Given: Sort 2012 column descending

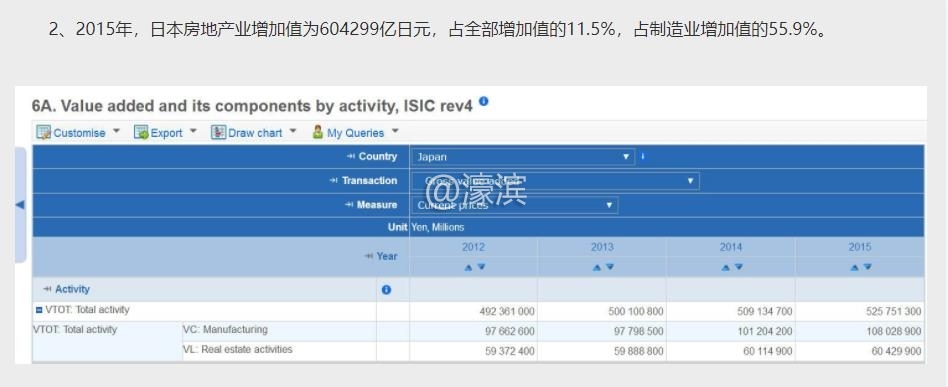Looking at the screenshot, I should pyautogui.click(x=481, y=267).
